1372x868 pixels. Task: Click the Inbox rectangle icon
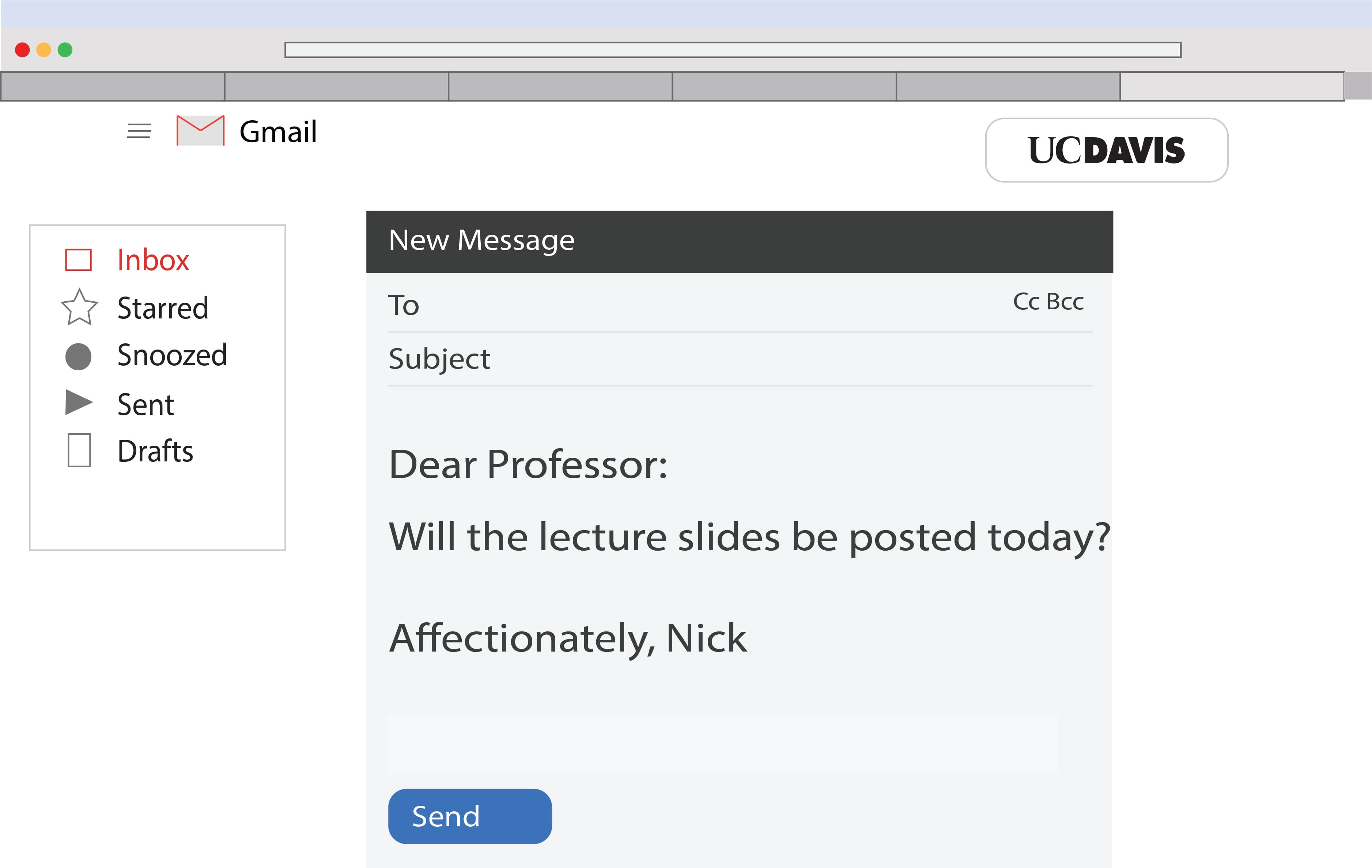[x=79, y=260]
